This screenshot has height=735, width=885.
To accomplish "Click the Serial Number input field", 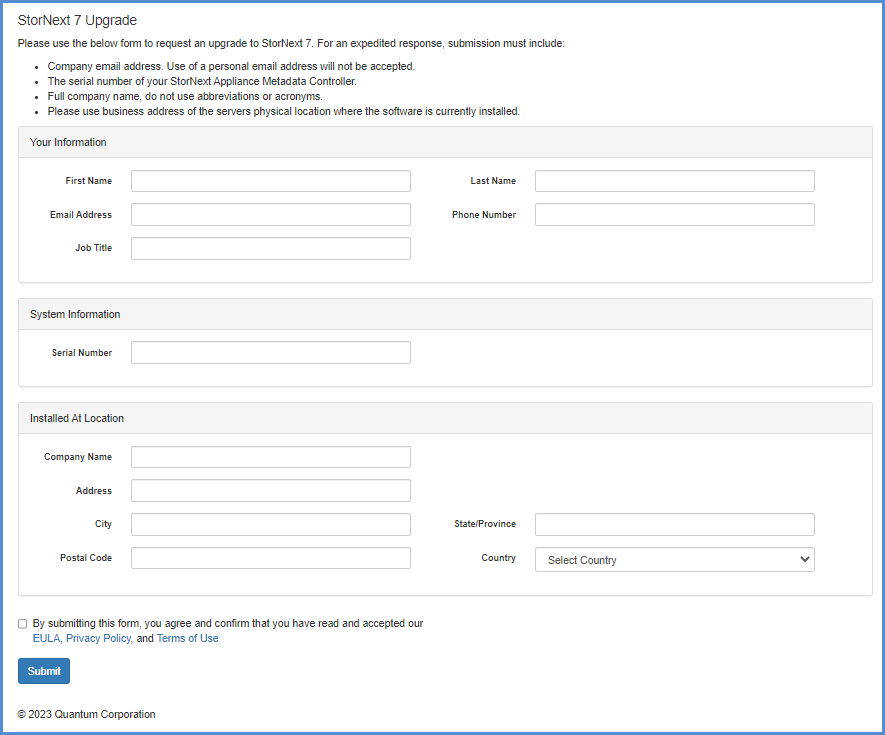I will point(271,352).
